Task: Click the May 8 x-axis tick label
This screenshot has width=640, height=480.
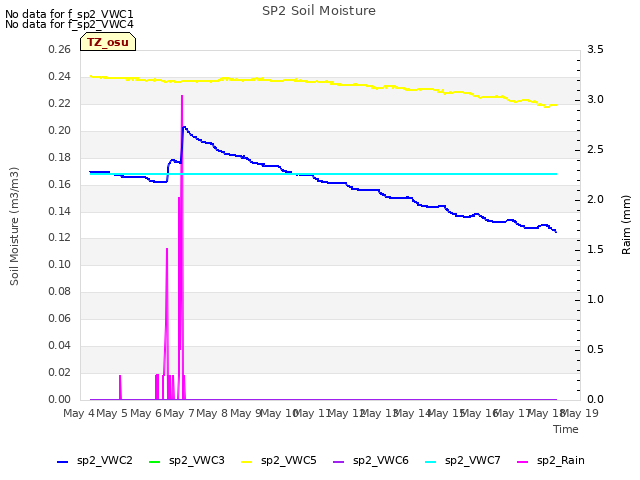Action: tap(212, 413)
